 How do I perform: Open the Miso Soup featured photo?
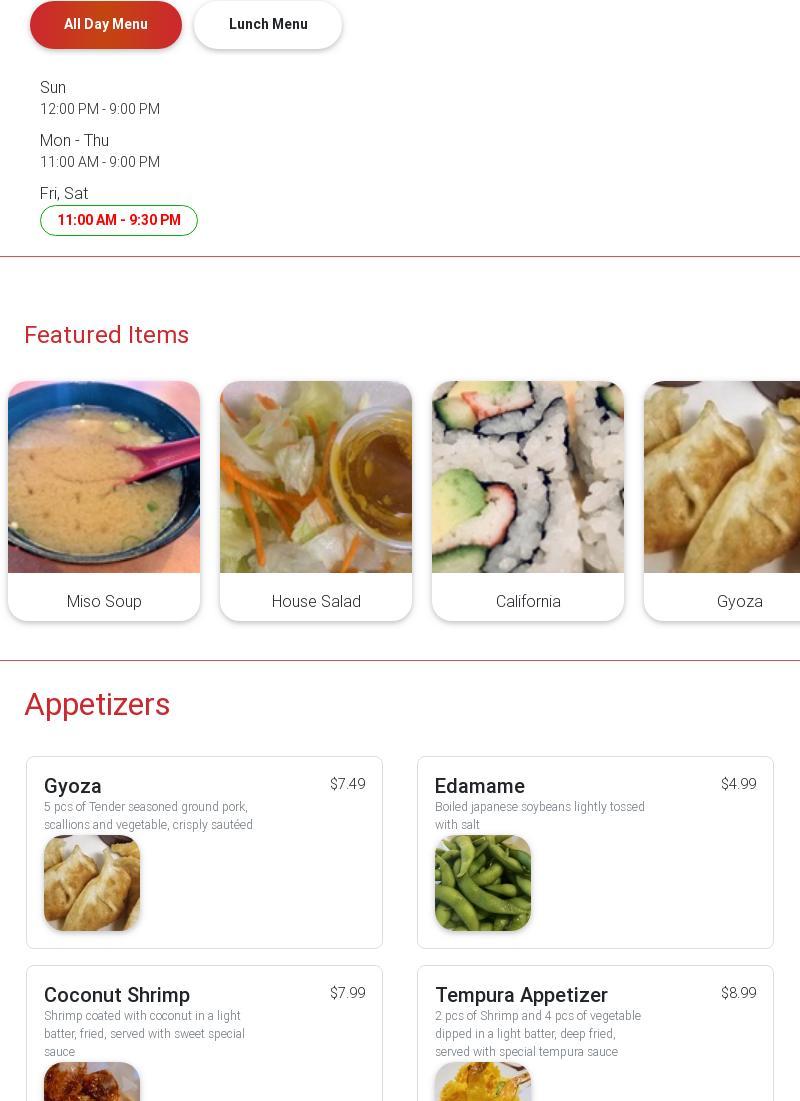coord(104,477)
